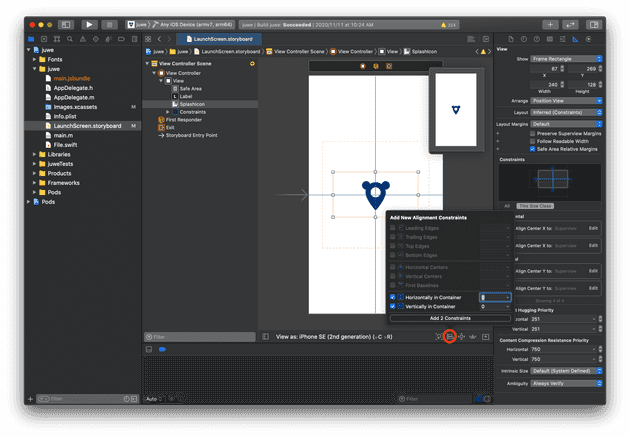Open the Test navigator diamond icon
The height and width of the screenshot is (437, 630).
(96, 39)
